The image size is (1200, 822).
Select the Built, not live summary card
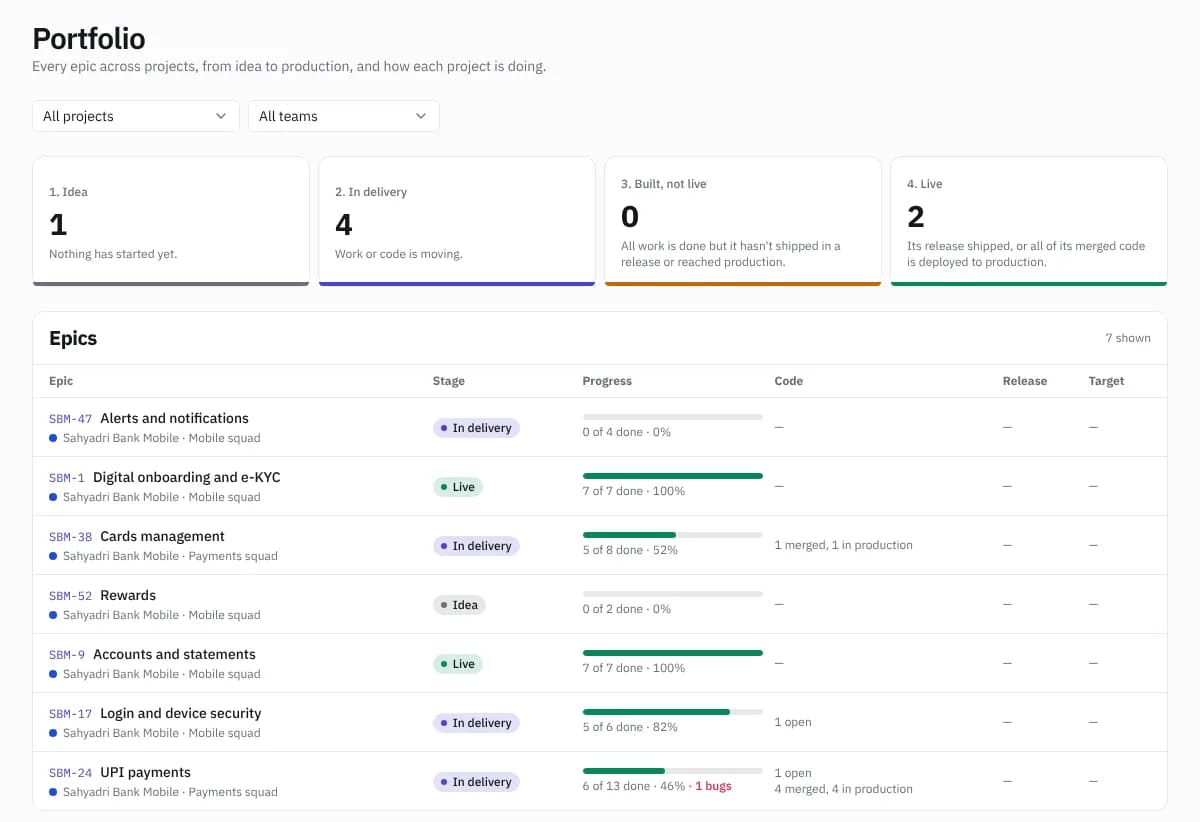[743, 221]
